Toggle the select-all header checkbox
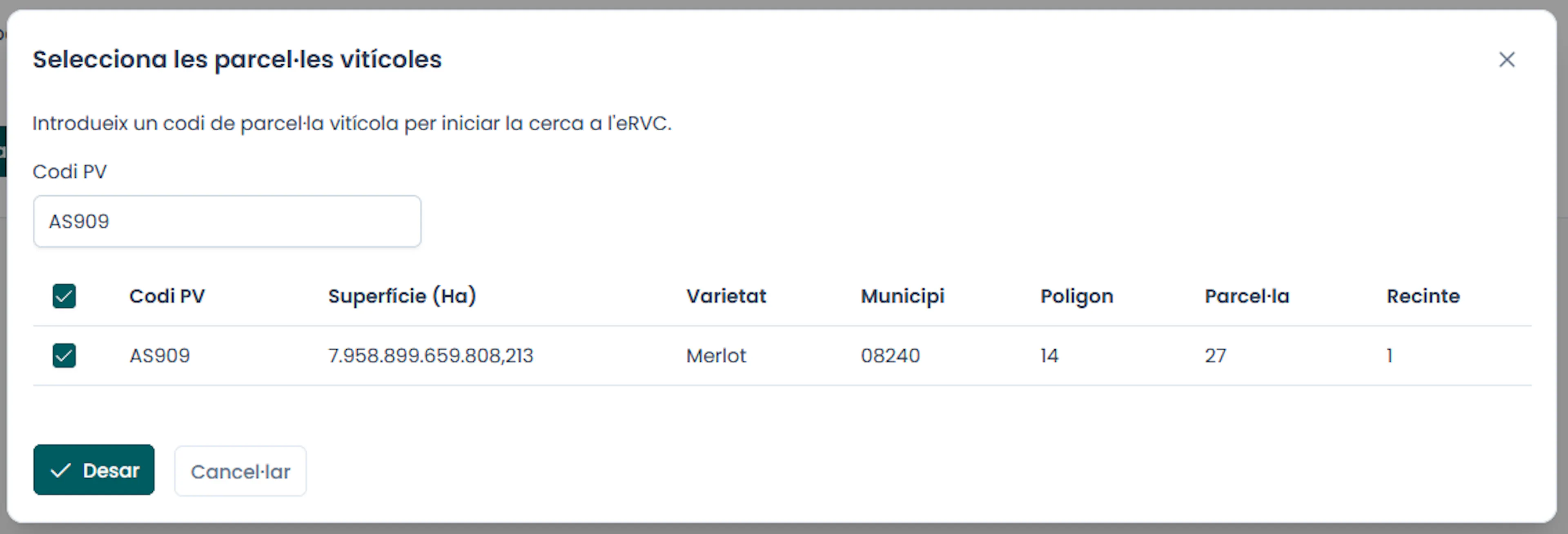 point(64,297)
